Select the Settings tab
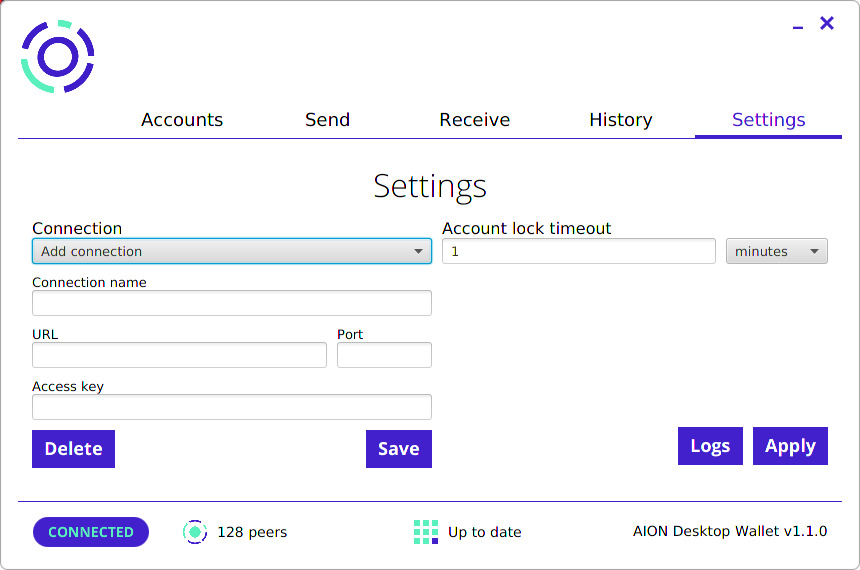860x570 pixels. coord(768,120)
